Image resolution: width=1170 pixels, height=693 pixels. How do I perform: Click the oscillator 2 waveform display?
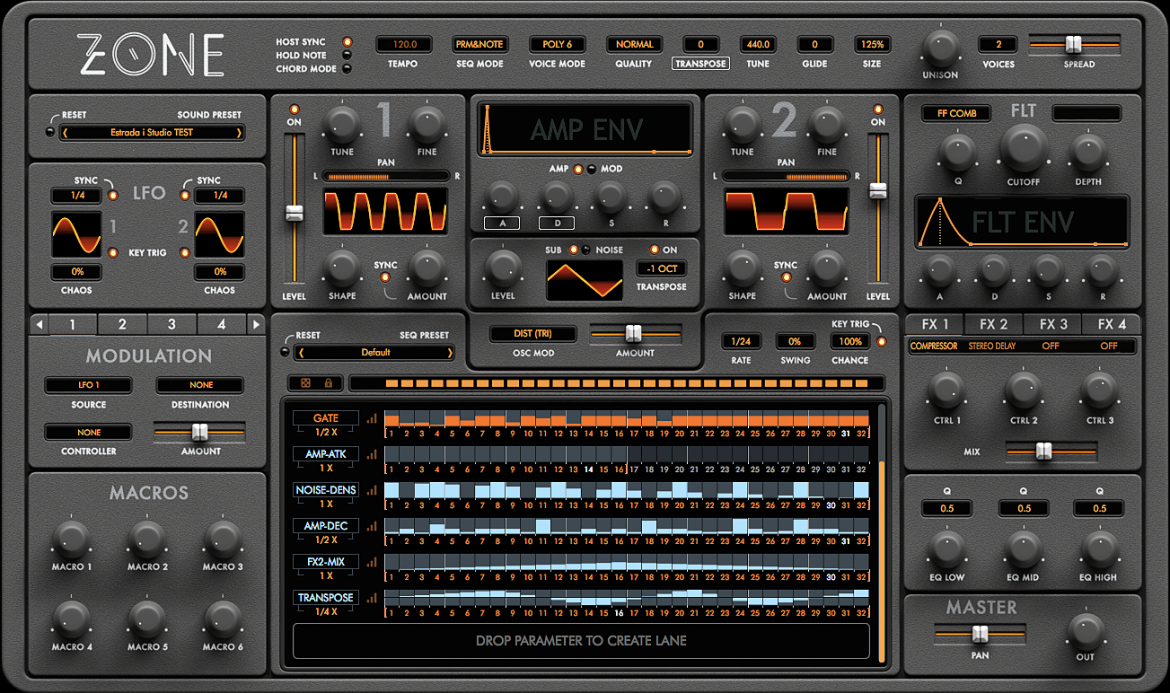[786, 210]
